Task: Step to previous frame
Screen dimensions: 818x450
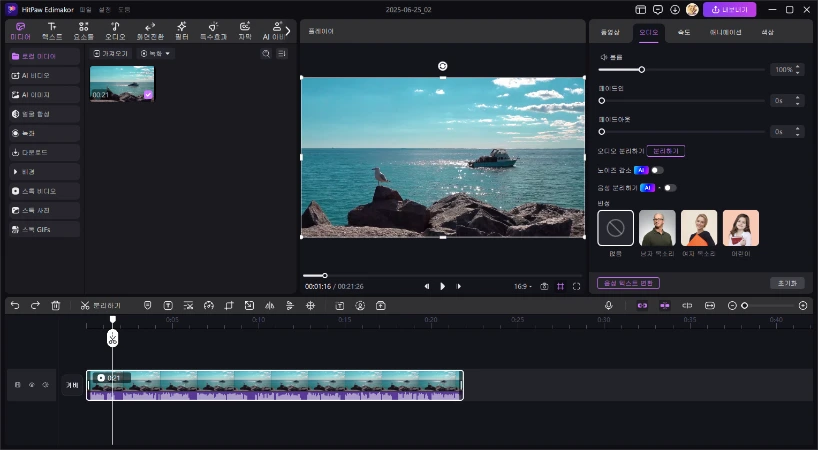Action: click(x=427, y=286)
